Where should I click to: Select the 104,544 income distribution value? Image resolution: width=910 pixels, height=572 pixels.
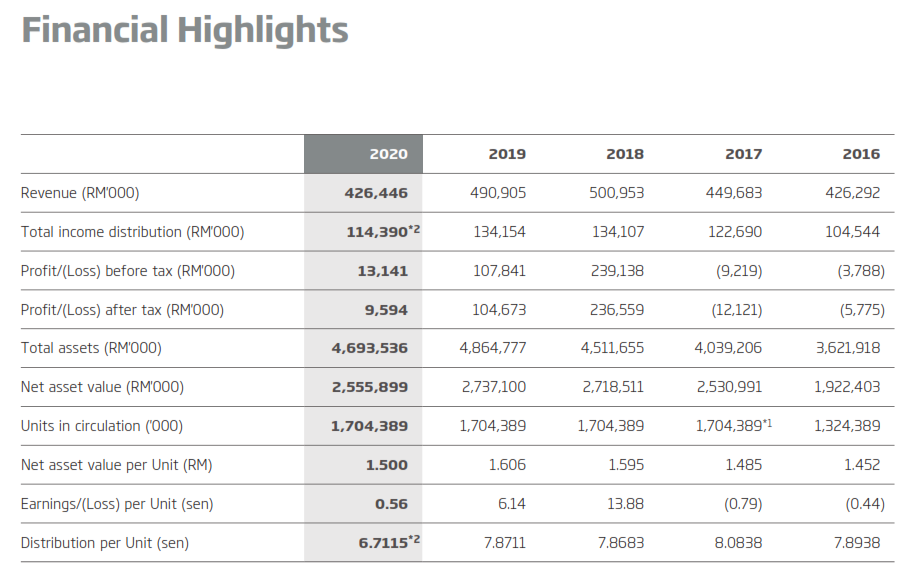[x=853, y=232]
